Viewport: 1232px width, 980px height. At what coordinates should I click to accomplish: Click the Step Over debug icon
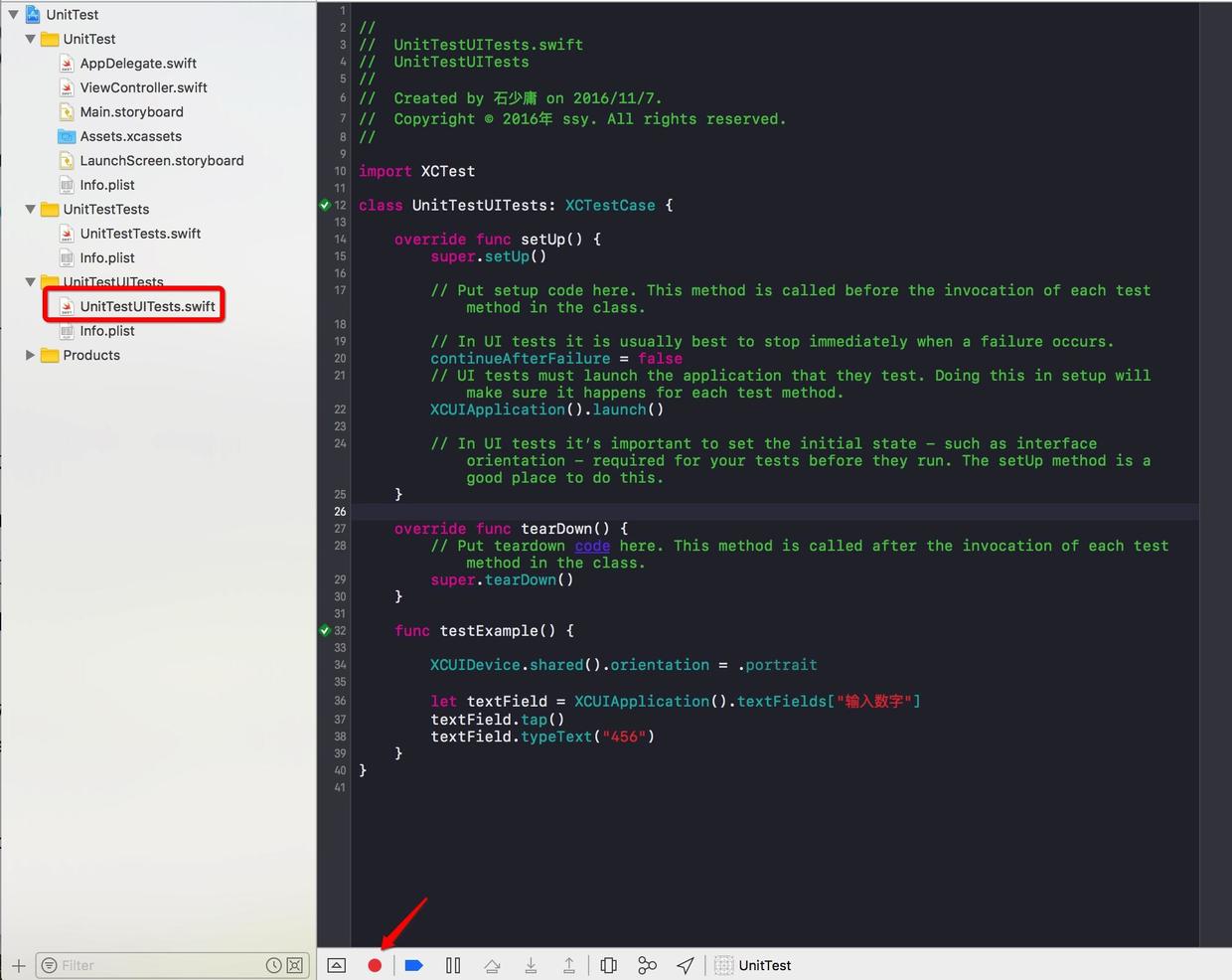click(x=492, y=965)
